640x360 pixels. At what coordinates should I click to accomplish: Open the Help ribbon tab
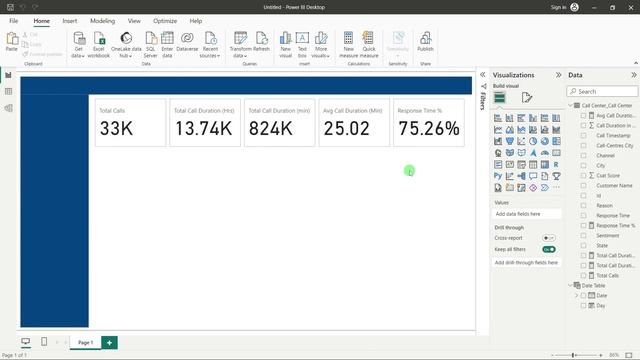click(x=196, y=21)
